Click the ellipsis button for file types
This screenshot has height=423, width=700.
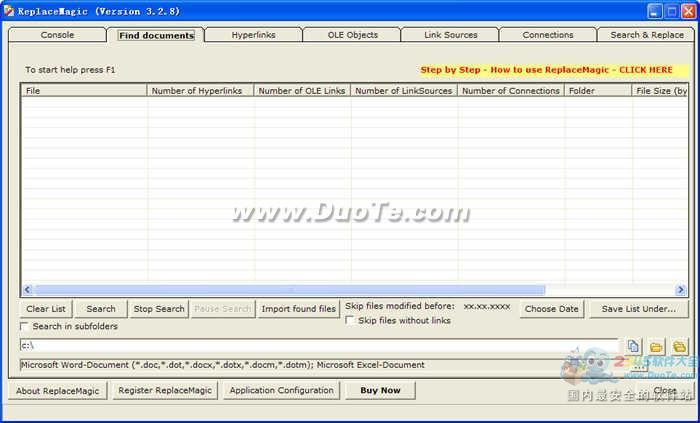coord(640,367)
